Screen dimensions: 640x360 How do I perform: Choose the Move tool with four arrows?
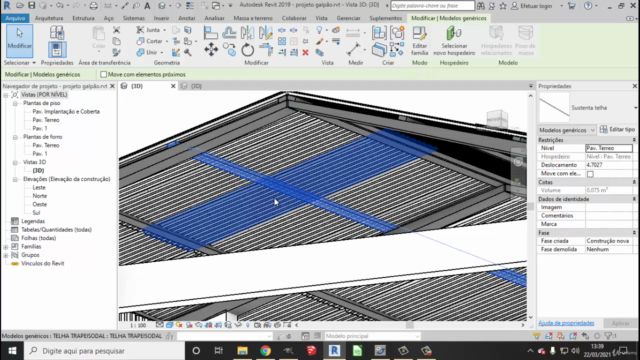pos(211,50)
